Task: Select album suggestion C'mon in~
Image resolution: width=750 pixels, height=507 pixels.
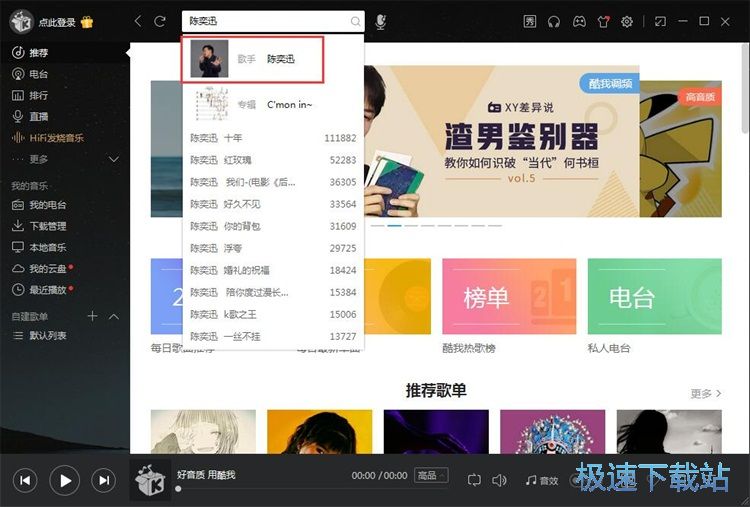Action: 273,104
